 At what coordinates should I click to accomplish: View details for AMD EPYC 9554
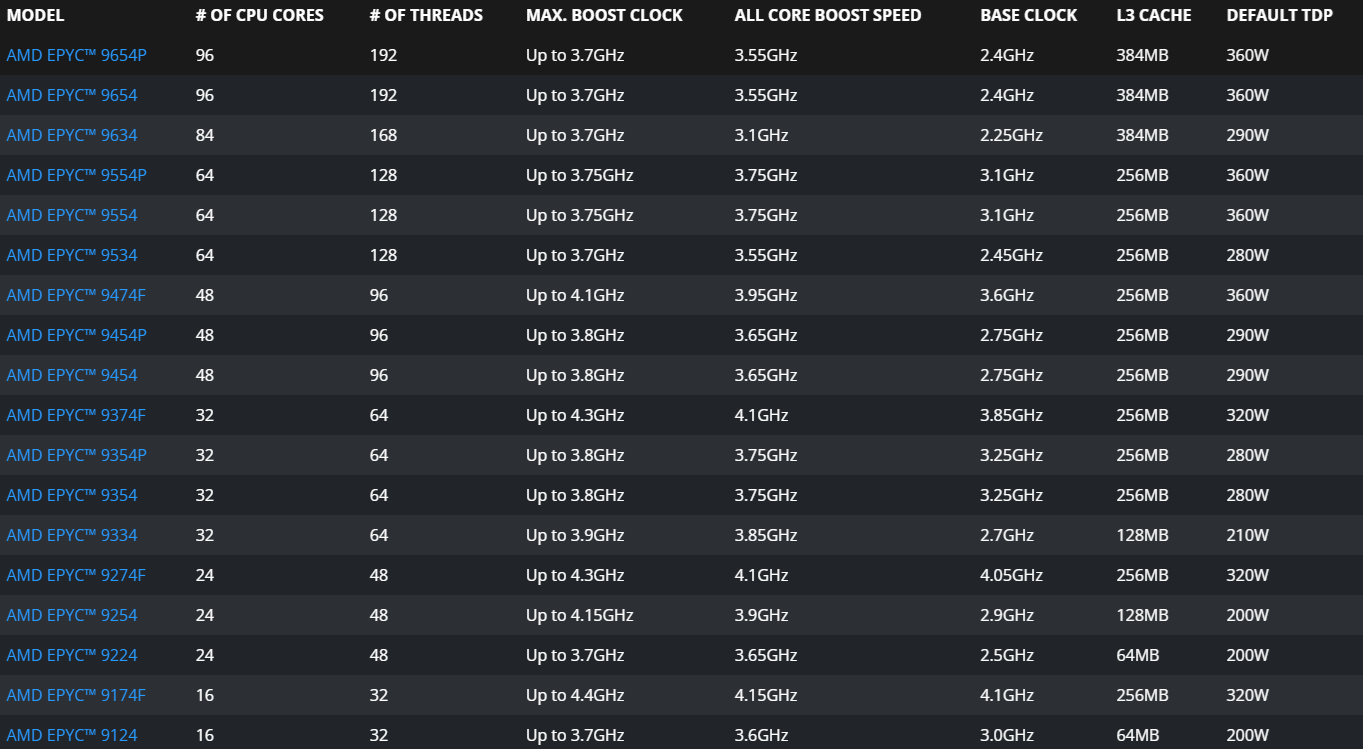72,215
